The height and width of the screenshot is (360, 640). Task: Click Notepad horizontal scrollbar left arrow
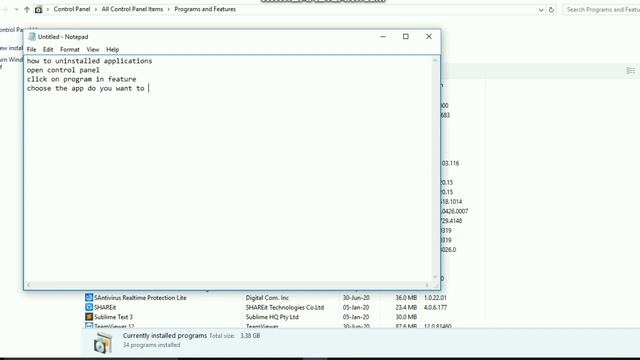29,285
